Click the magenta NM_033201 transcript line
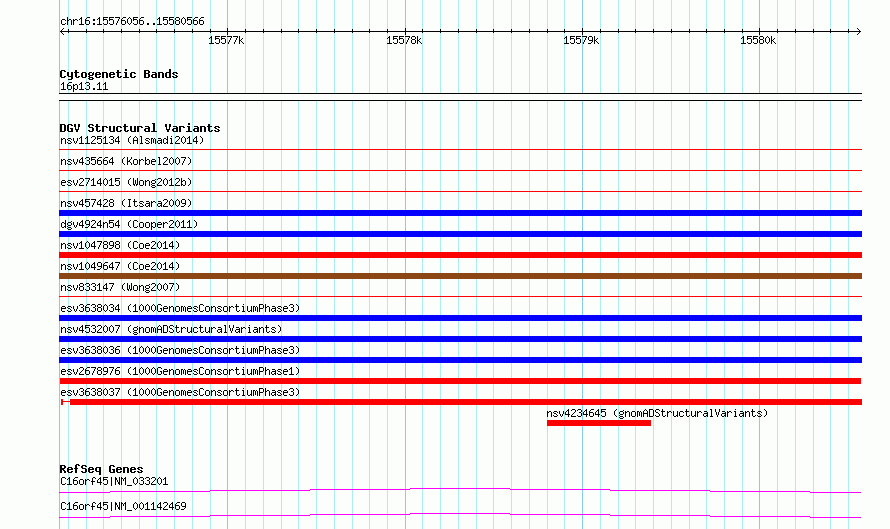This screenshot has width=890, height=529. (x=460, y=490)
